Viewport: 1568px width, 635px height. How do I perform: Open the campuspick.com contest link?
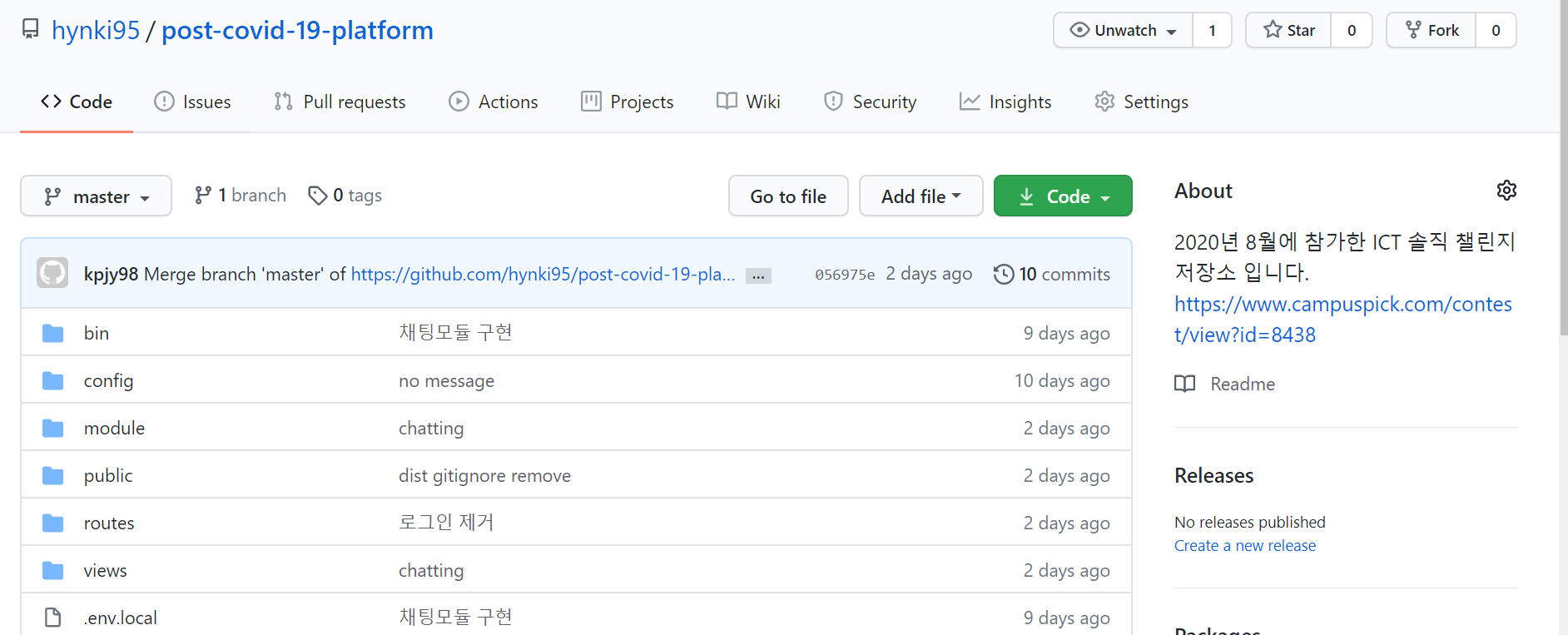pos(1342,320)
